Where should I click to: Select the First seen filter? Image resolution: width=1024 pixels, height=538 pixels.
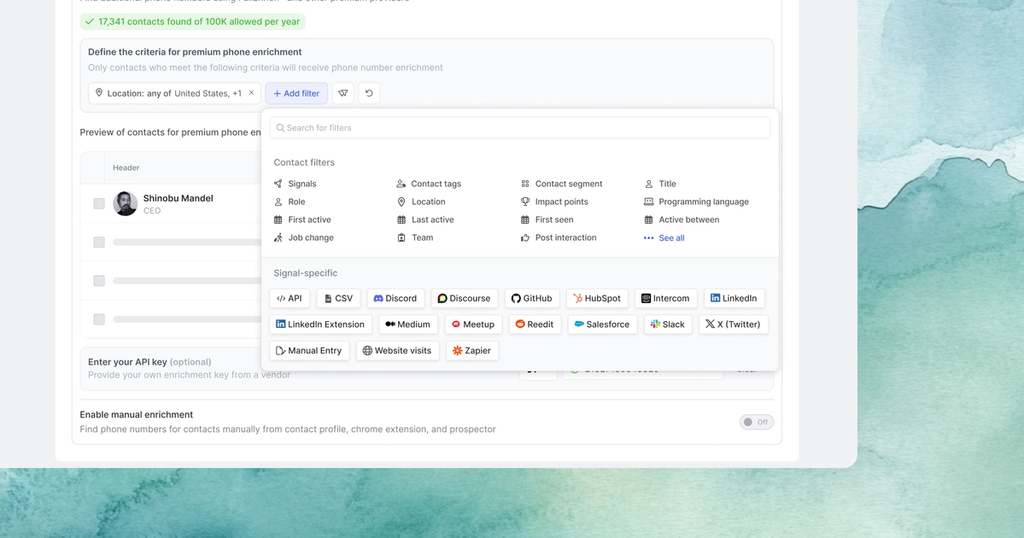click(x=547, y=220)
